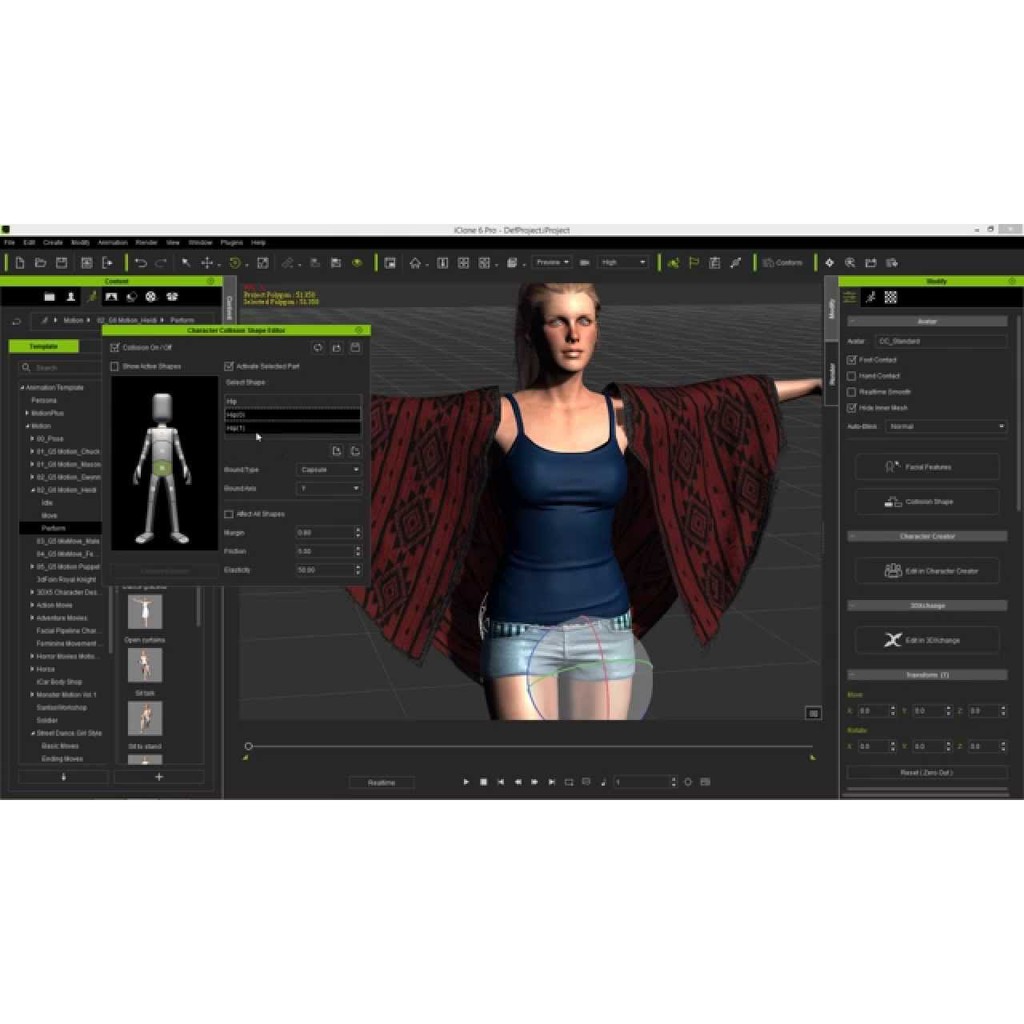
Task: Open the Avatar tab icon in Content panel
Action: 70,297
